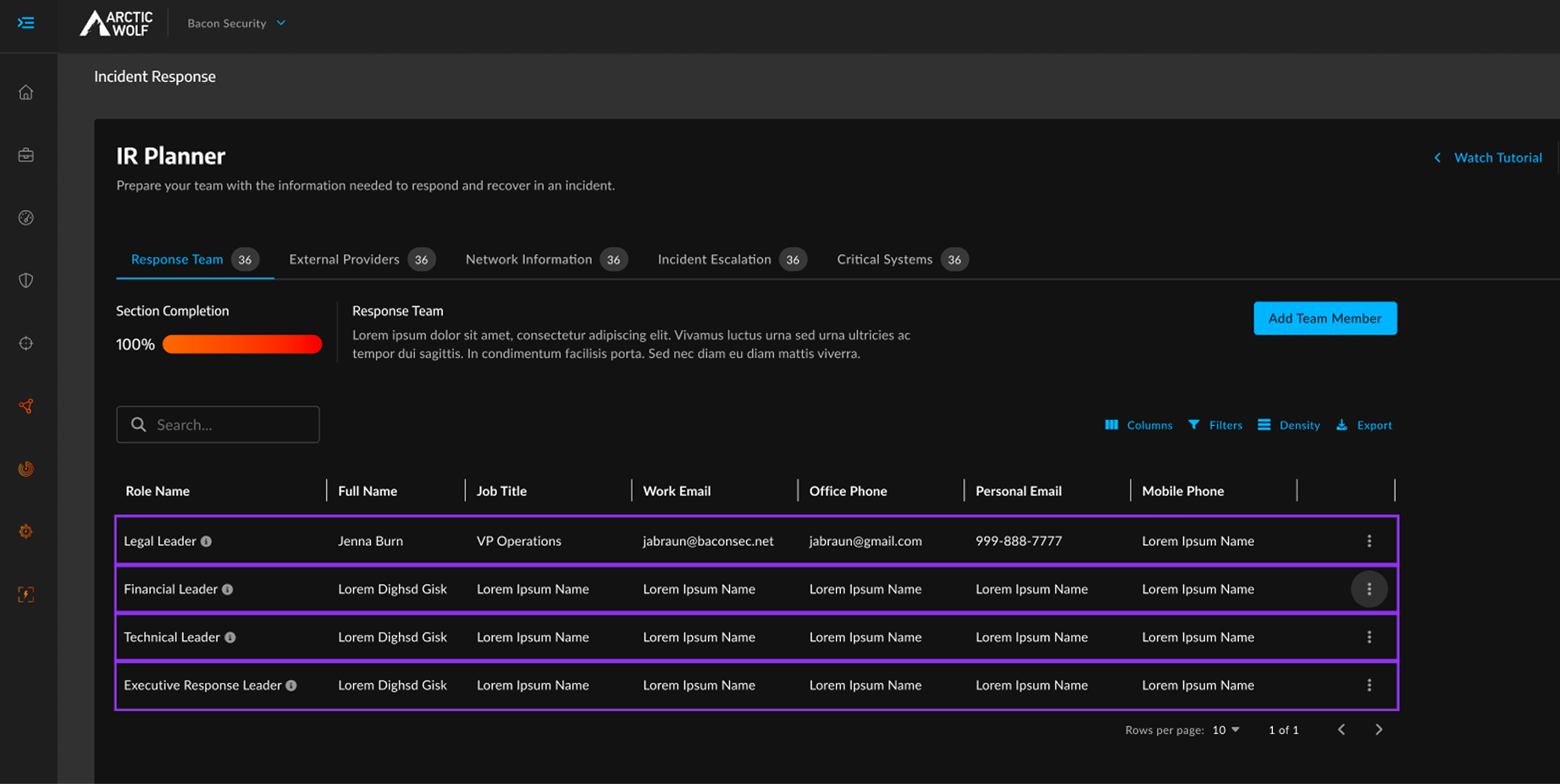Open row actions menu for Technical Leader
This screenshot has height=784, width=1560.
[1369, 638]
